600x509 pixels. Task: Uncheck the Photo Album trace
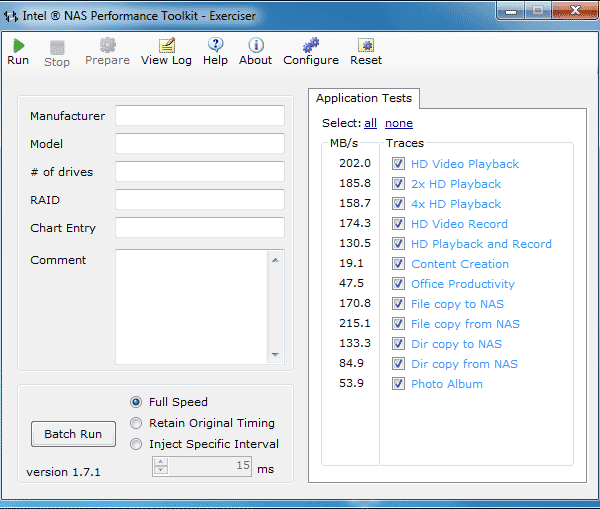point(398,383)
